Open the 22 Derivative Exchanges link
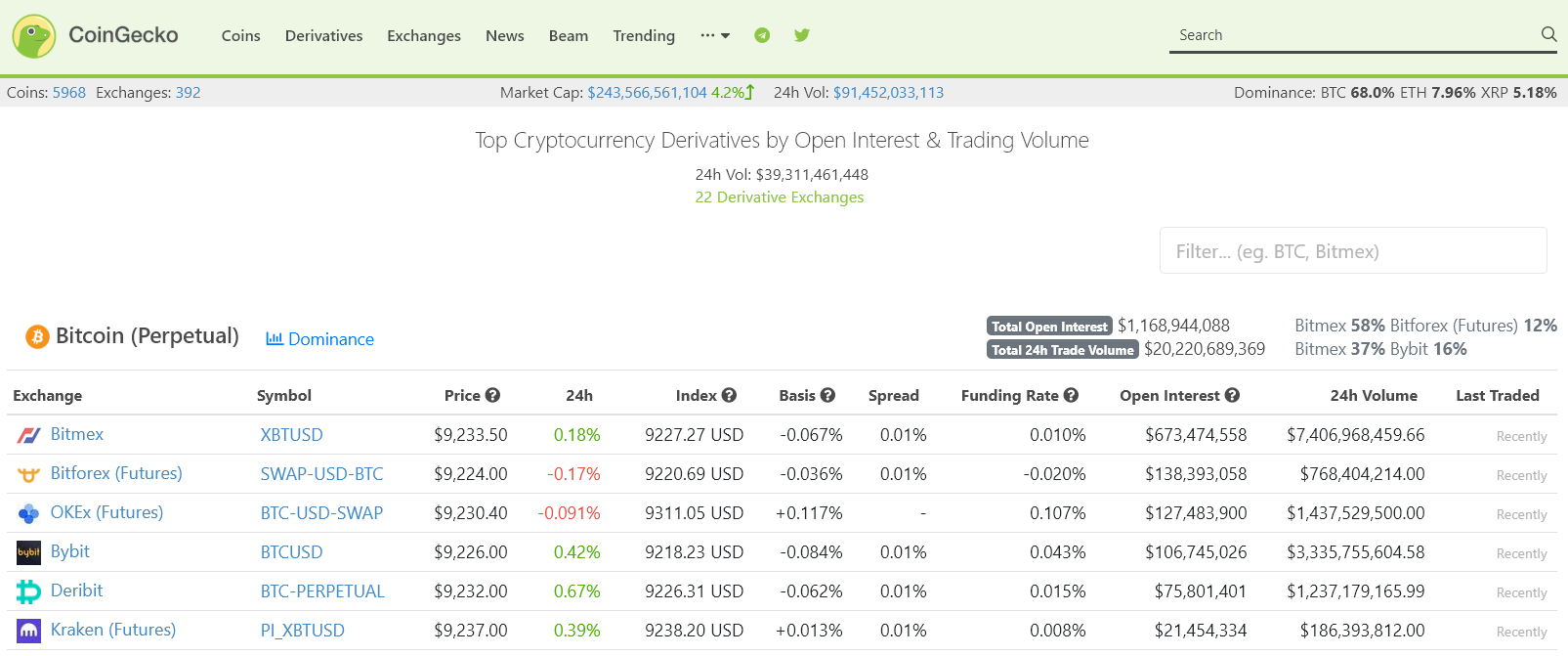This screenshot has width=1568, height=656. 779,197
